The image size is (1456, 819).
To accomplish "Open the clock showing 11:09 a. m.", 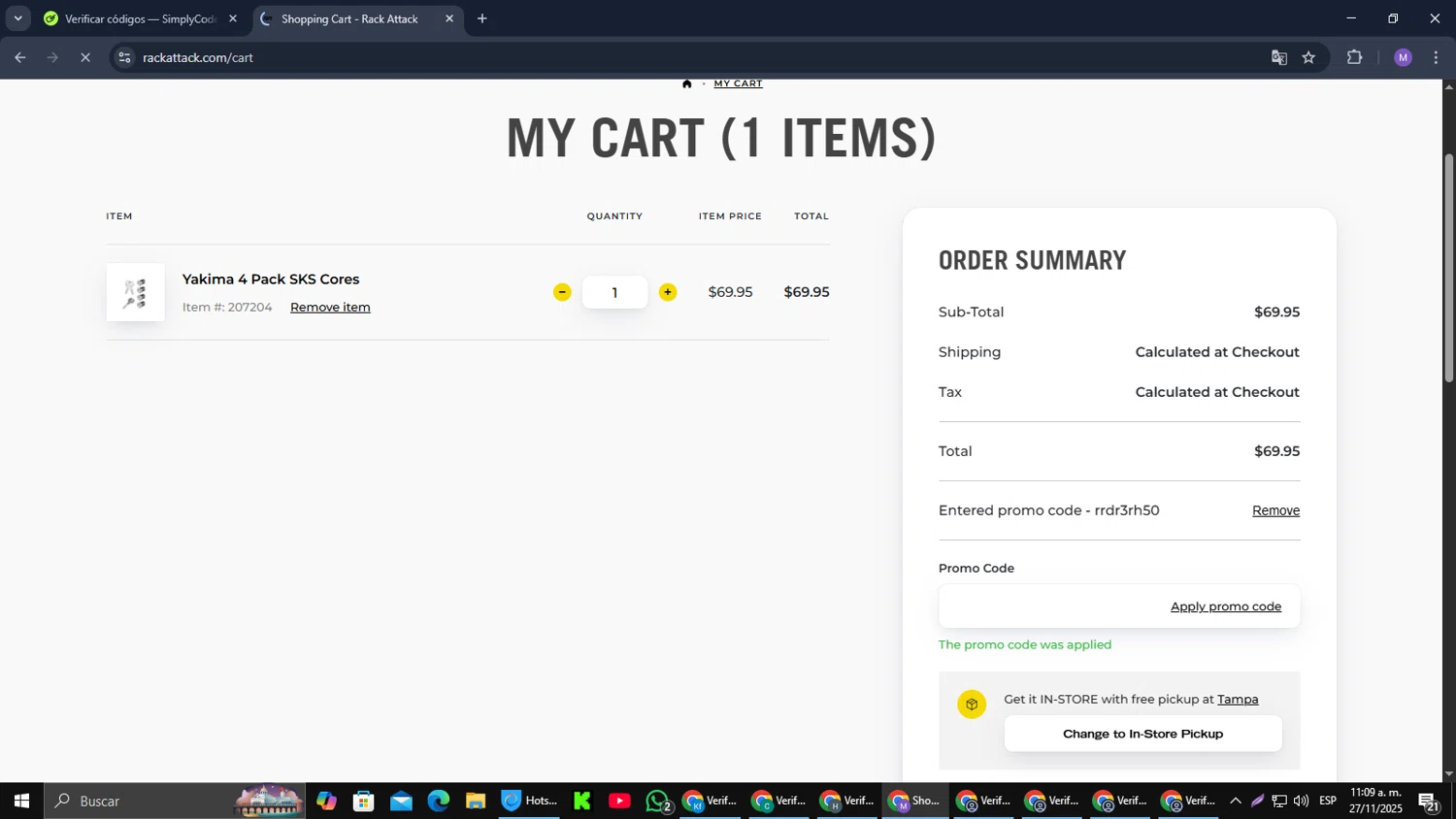I will (x=1375, y=801).
